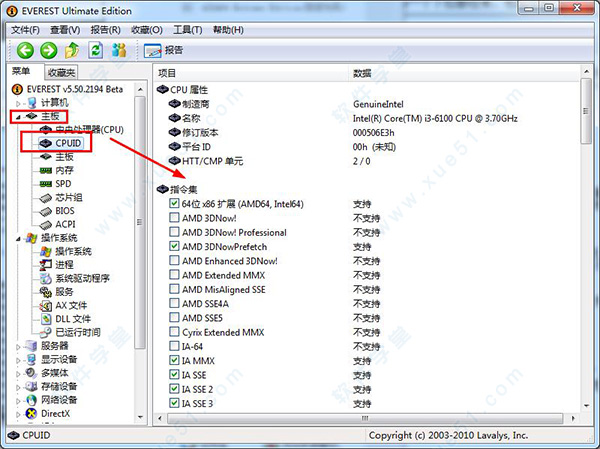Open the 收藏(O) menu
Screen dimensions: 600x449
pyautogui.click(x=147, y=30)
